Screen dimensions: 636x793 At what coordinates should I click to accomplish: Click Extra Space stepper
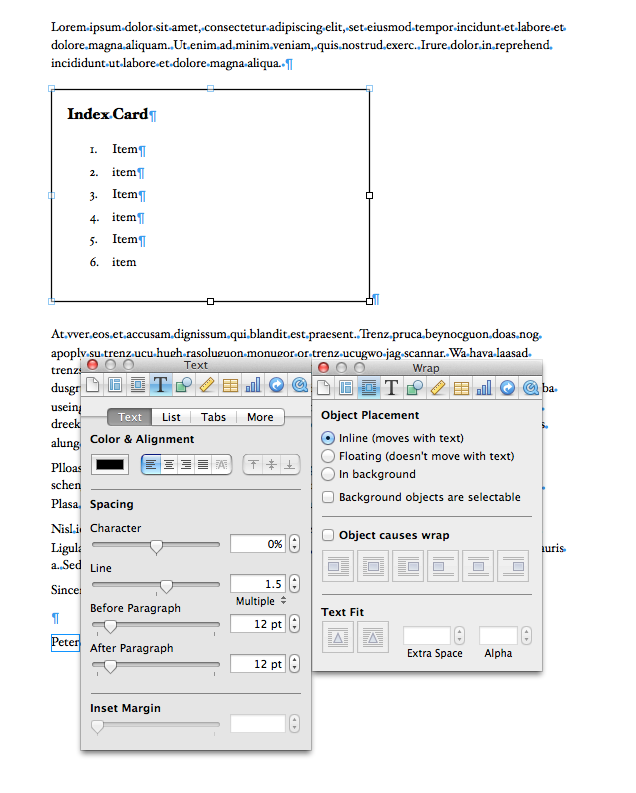pos(459,635)
